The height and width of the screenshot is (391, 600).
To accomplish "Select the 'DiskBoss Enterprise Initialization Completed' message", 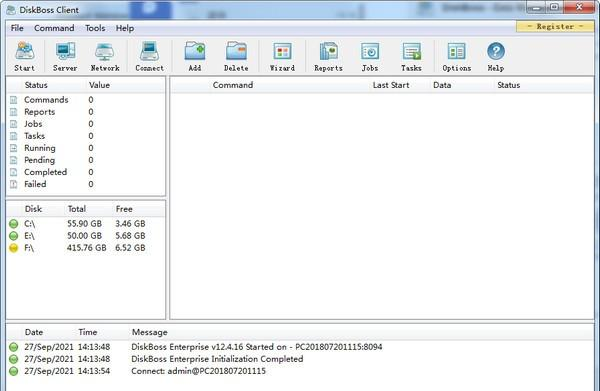I will tap(217, 359).
